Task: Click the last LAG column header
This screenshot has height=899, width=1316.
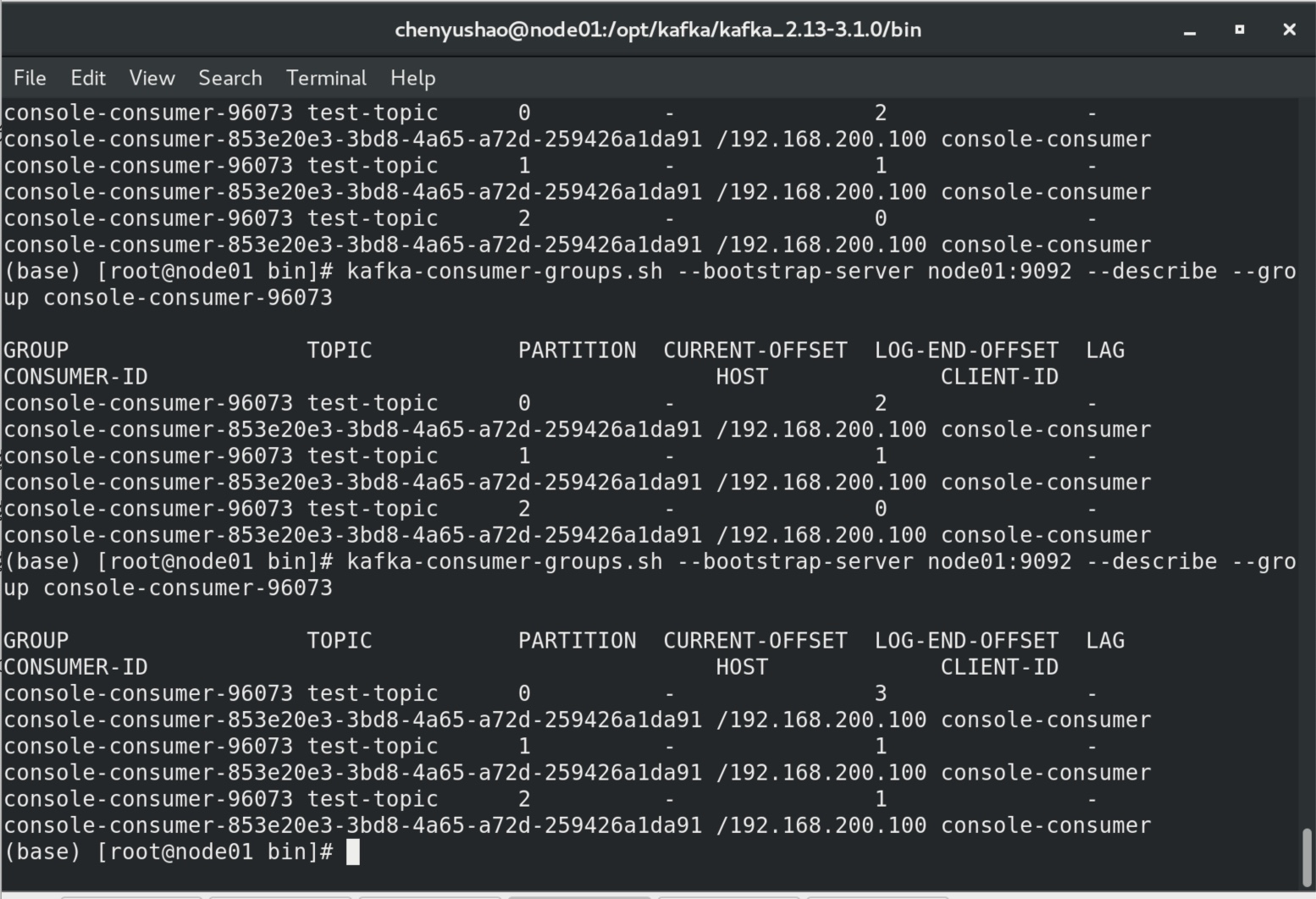Action: [1105, 641]
